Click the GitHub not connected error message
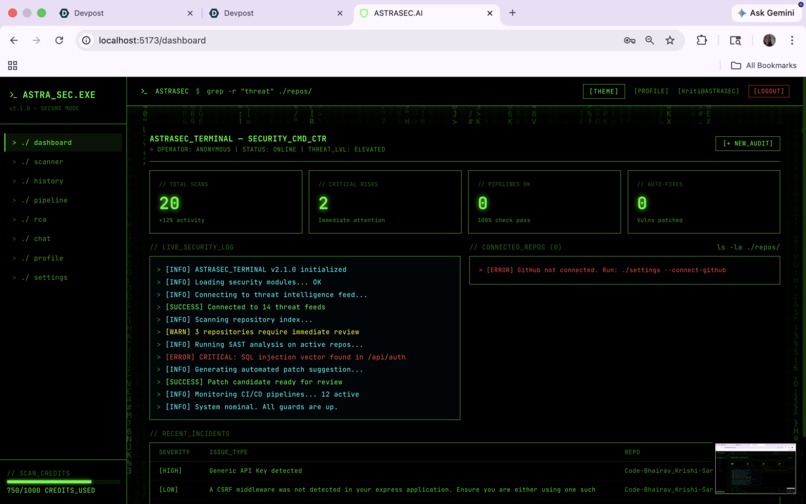 [602, 270]
